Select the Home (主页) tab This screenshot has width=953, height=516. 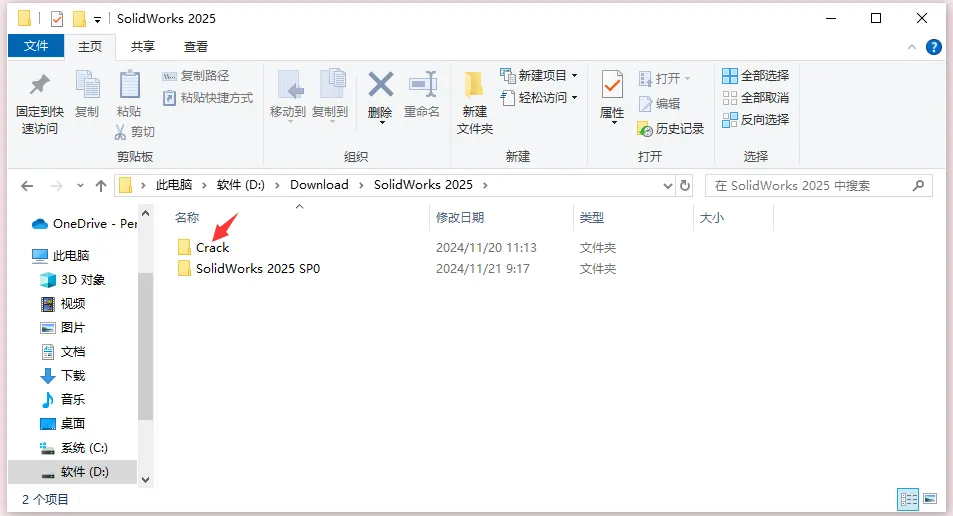point(90,46)
